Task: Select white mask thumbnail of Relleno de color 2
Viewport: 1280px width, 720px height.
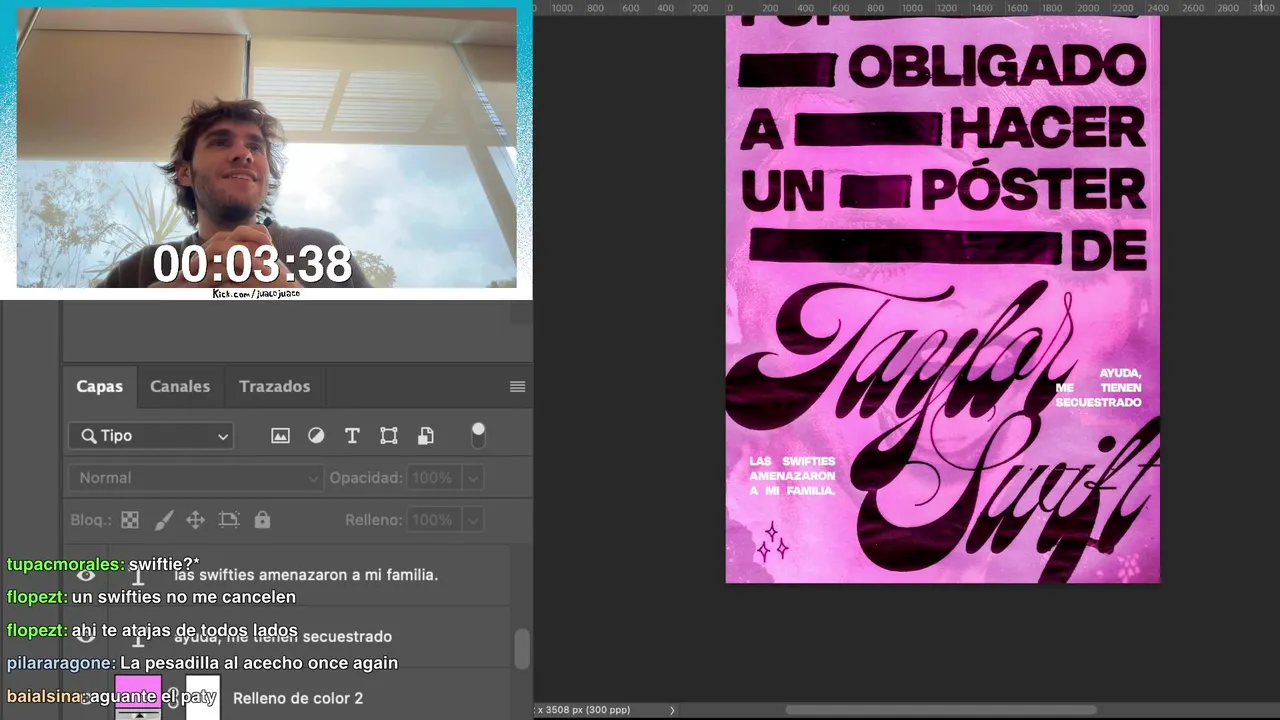Action: pyautogui.click(x=203, y=697)
